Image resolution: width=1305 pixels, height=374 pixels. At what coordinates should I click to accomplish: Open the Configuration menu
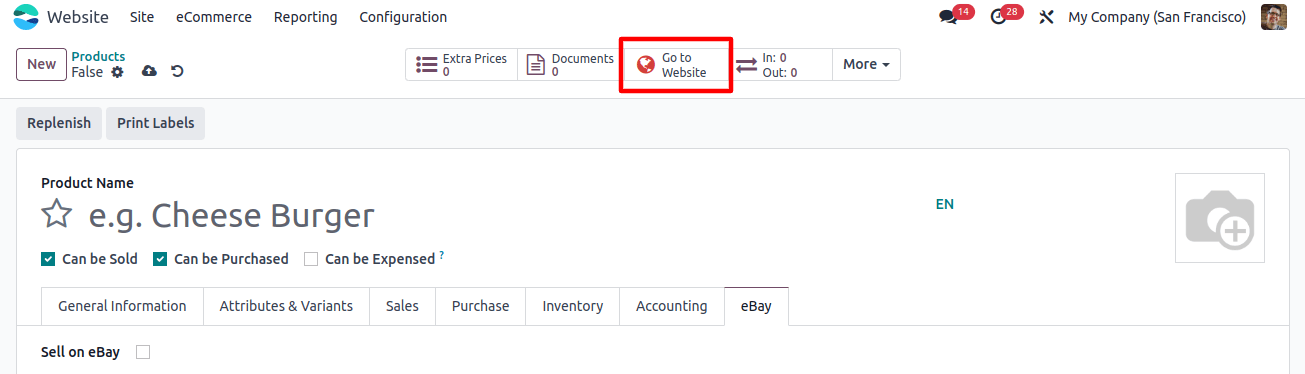point(403,17)
